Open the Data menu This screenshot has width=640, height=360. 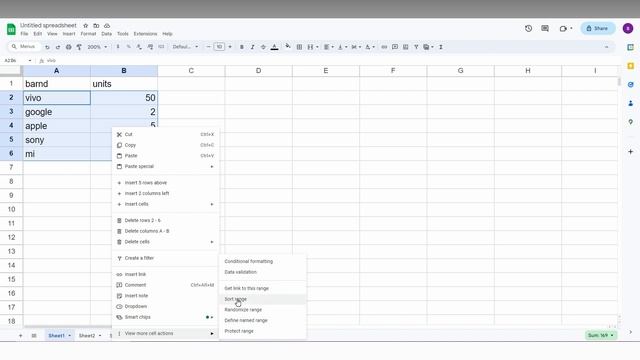pyautogui.click(x=107, y=34)
